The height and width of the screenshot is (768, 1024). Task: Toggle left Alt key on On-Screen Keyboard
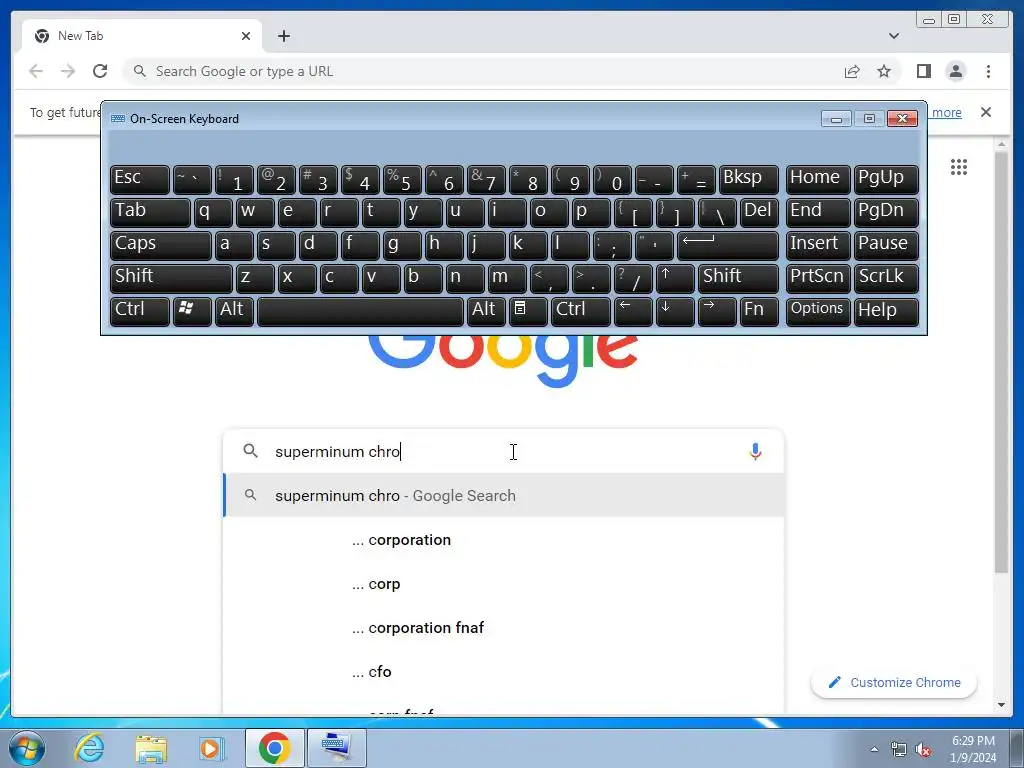click(x=234, y=312)
